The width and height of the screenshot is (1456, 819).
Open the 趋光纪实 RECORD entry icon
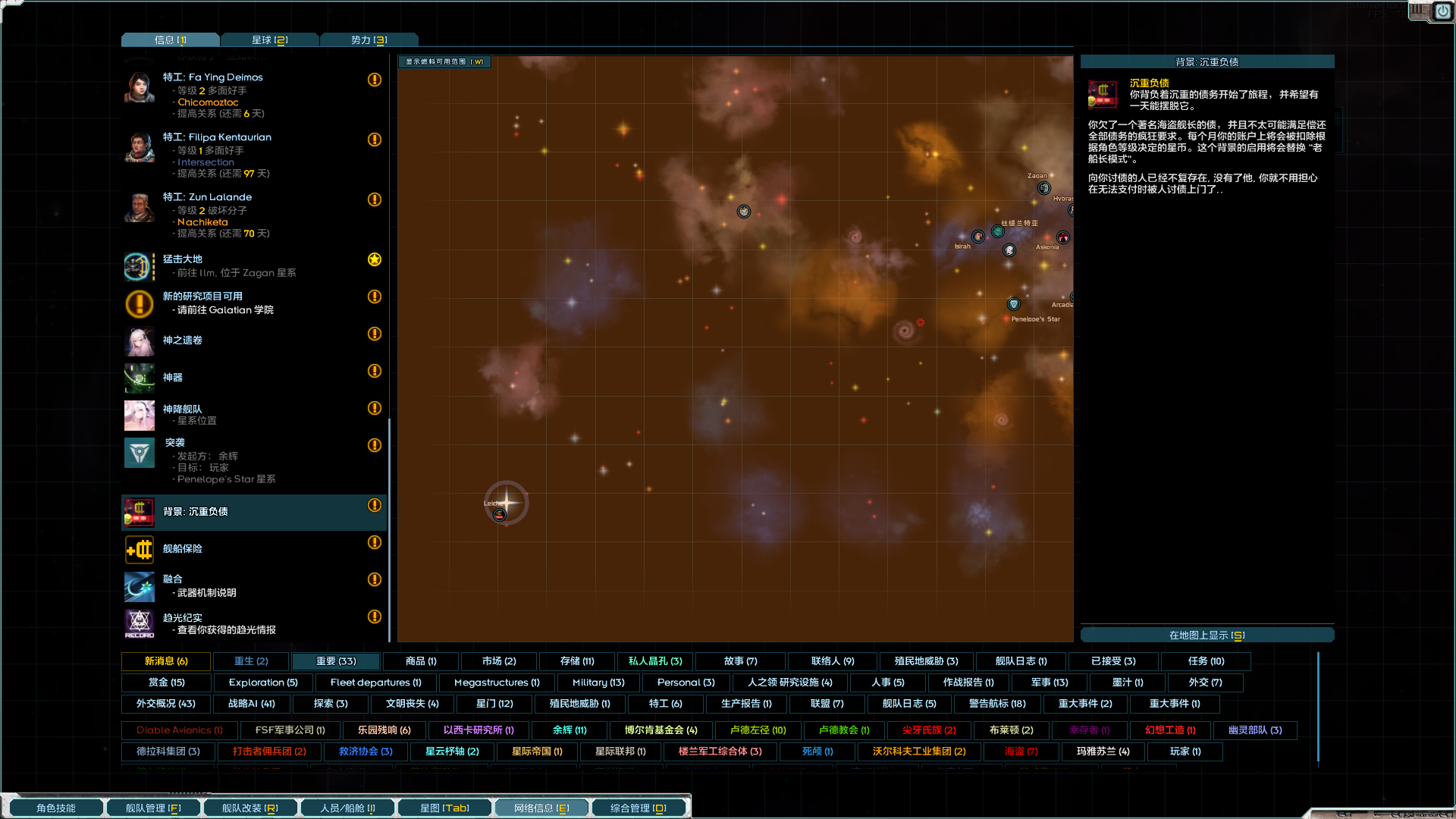(x=139, y=623)
